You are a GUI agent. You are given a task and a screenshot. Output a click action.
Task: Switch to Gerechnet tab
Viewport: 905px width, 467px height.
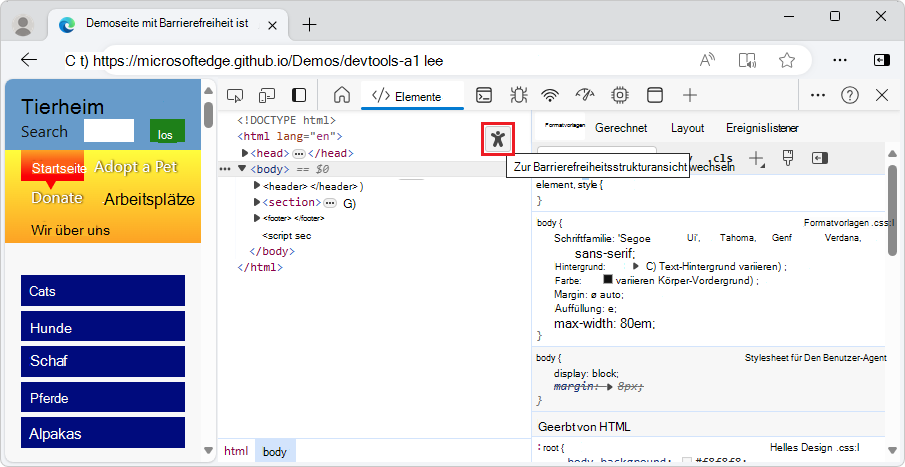click(x=621, y=128)
